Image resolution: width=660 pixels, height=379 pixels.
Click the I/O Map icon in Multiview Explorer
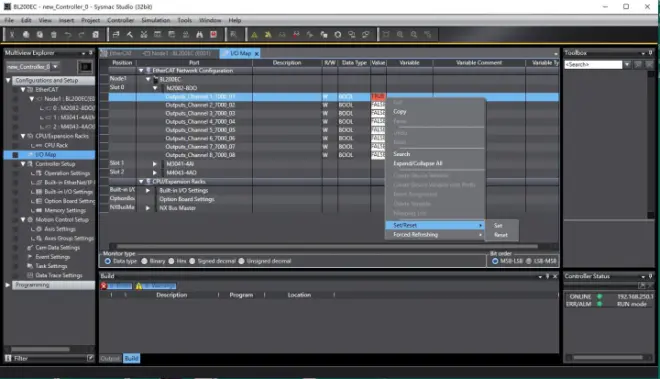pos(30,155)
